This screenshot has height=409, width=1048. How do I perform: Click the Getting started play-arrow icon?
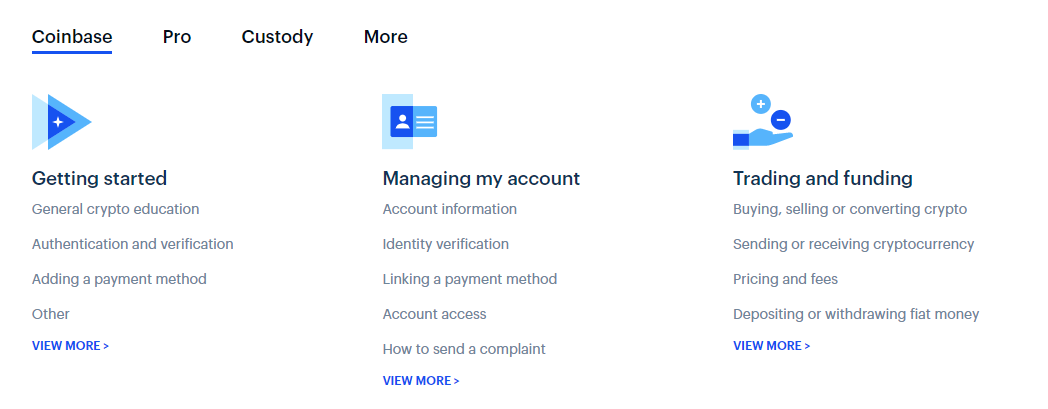click(61, 122)
